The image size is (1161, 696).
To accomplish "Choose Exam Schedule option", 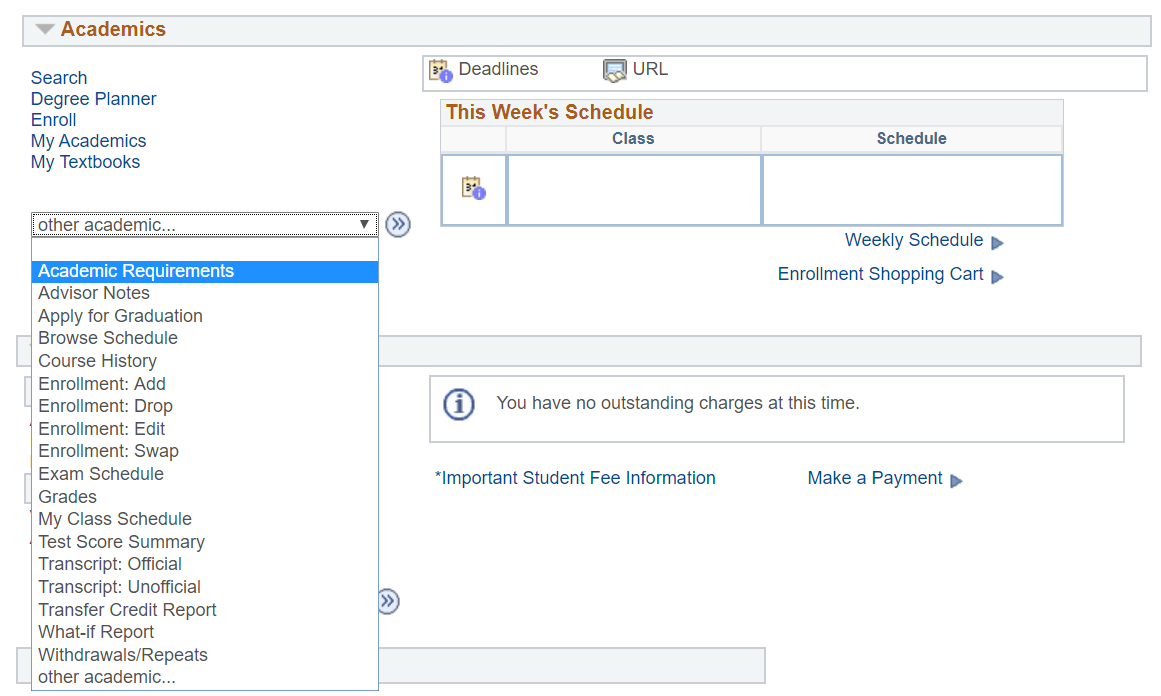I will 204,474.
